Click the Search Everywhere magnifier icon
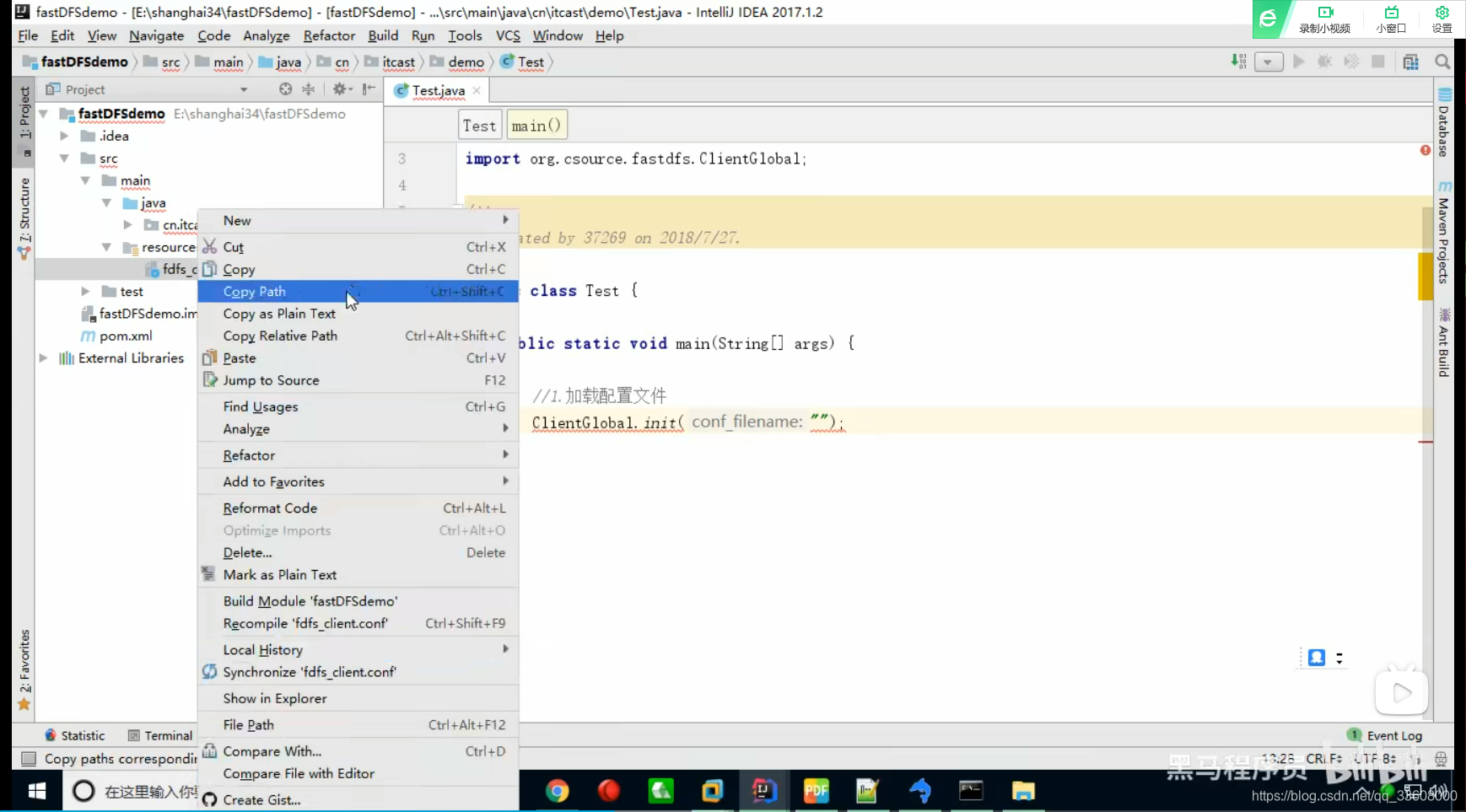Screen dimensions: 1466x812 (x=1442, y=62)
